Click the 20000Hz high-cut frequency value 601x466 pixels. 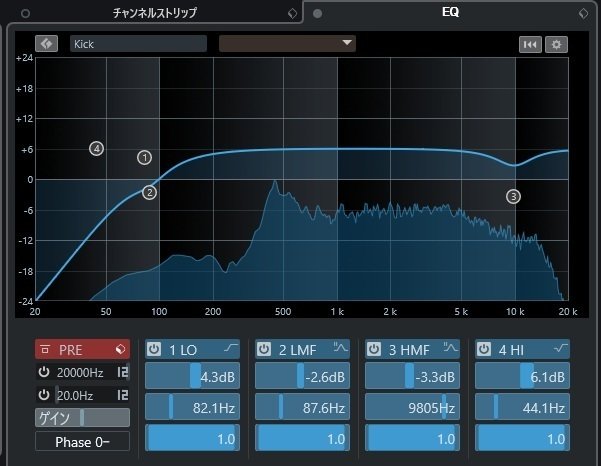(80, 372)
